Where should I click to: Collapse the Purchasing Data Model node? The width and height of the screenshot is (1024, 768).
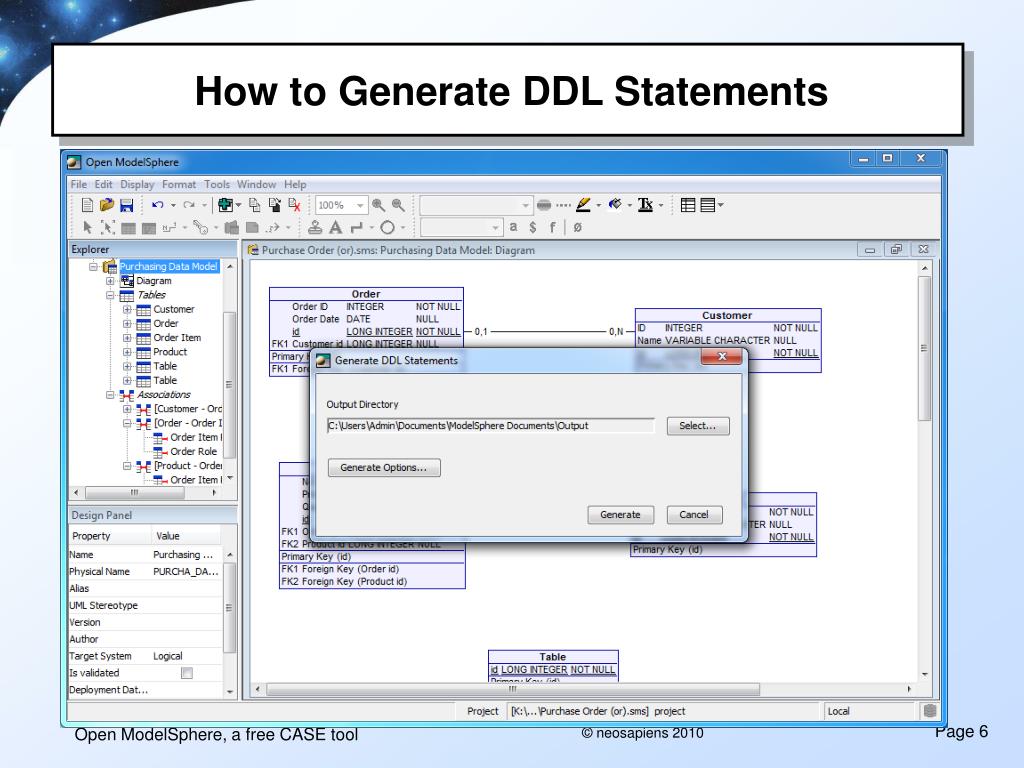click(x=93, y=266)
